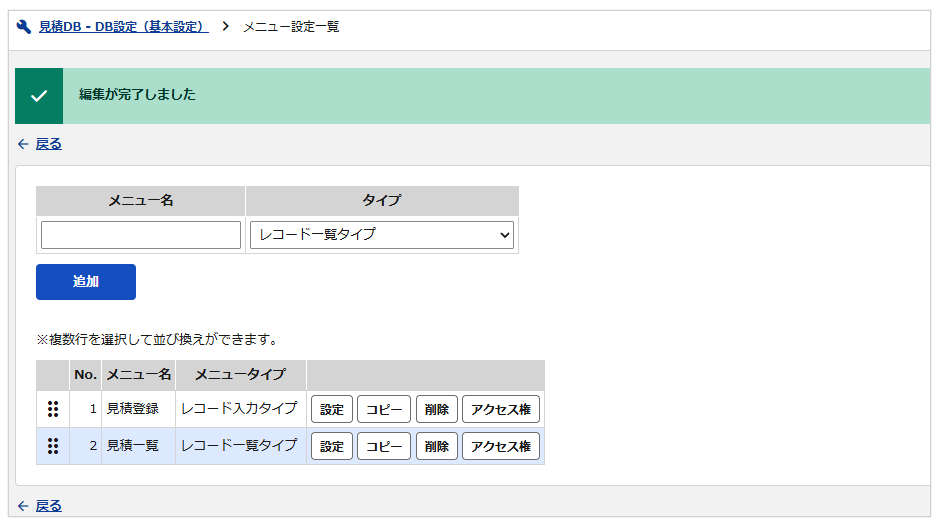Click 設定 for 見積一覧 menu
Image resolution: width=942 pixels, height=527 pixels.
(332, 446)
